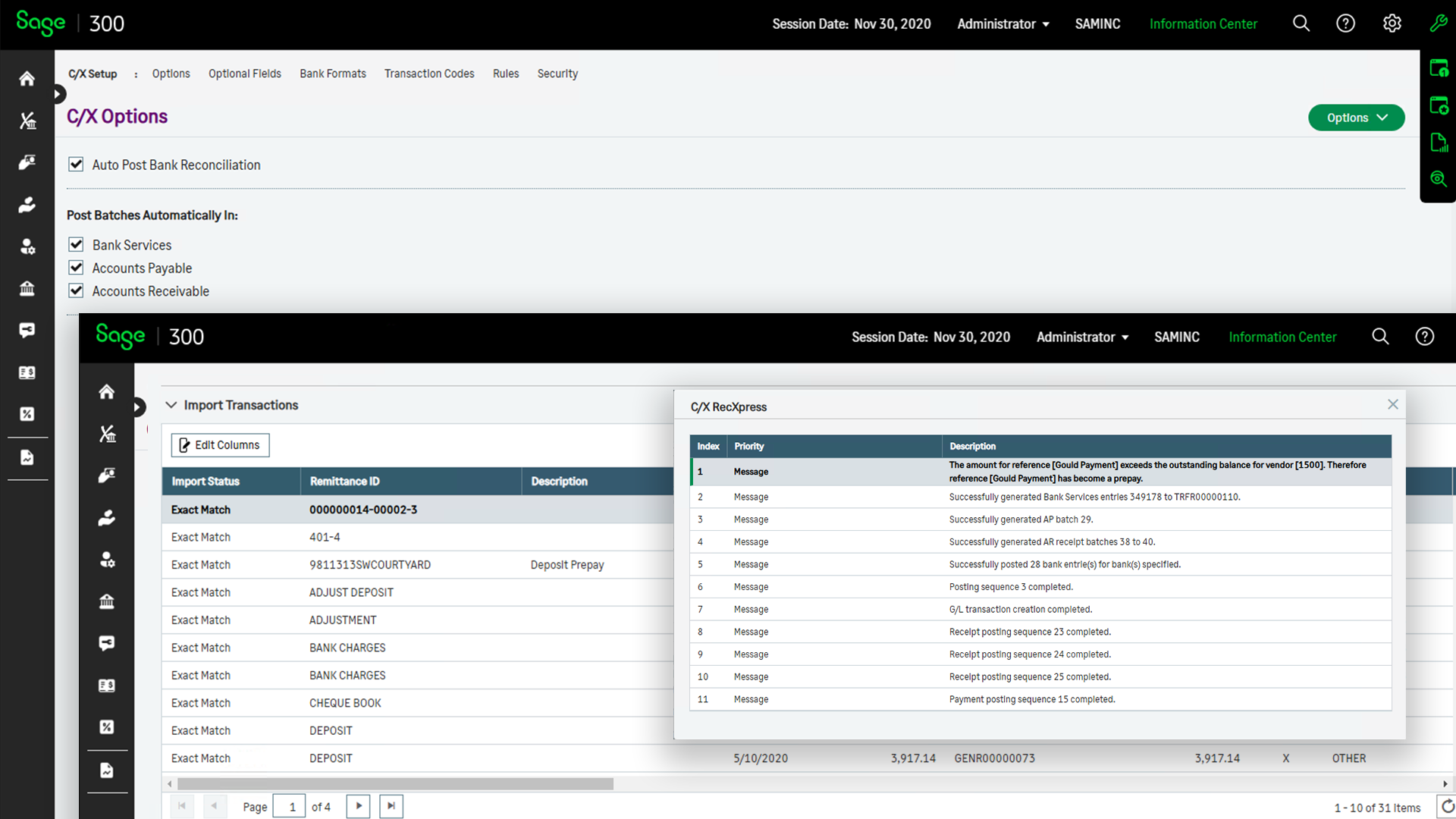This screenshot has width=1456, height=819.
Task: Go to next page arrow in pager
Action: [358, 806]
